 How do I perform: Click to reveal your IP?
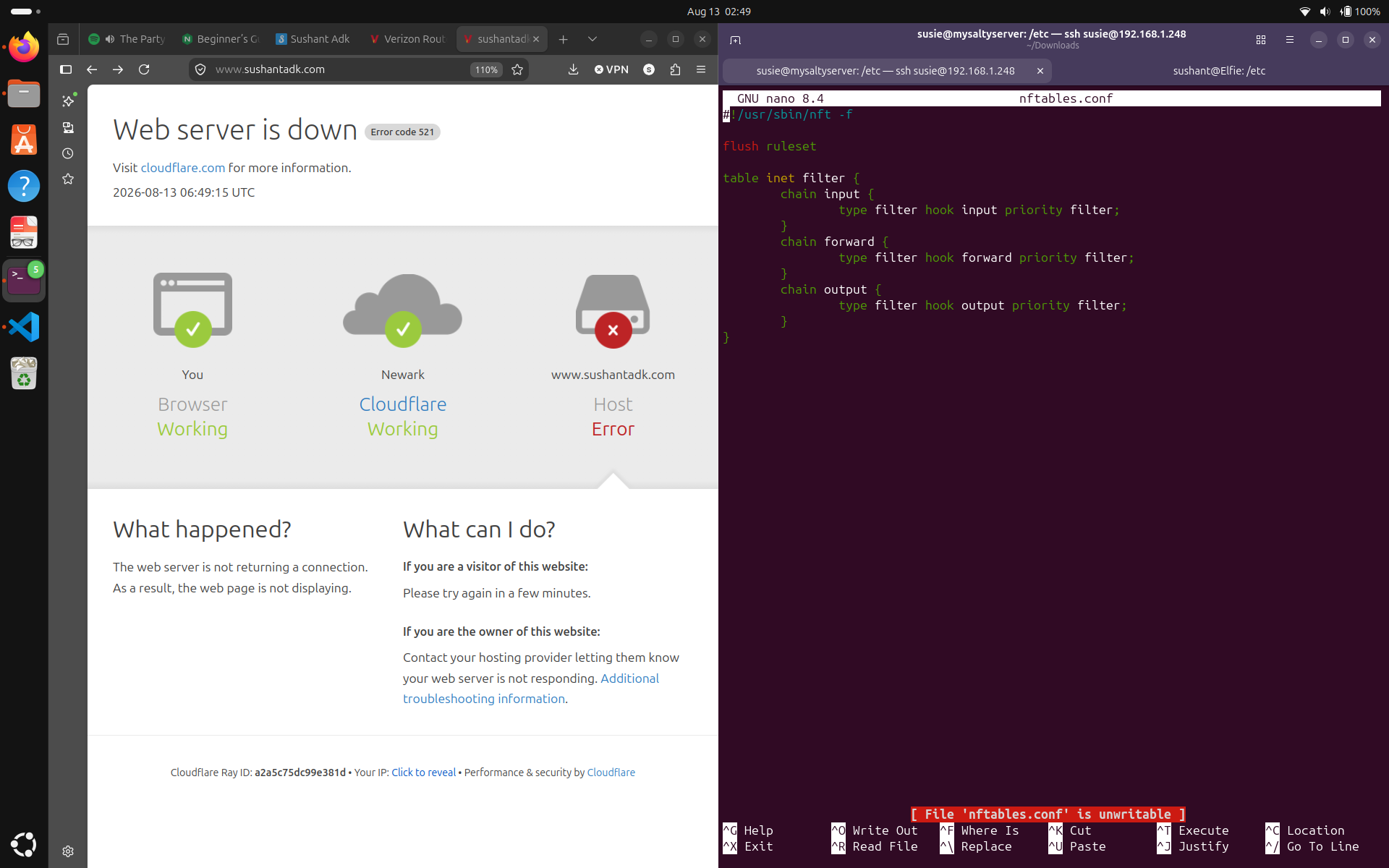pos(423,773)
